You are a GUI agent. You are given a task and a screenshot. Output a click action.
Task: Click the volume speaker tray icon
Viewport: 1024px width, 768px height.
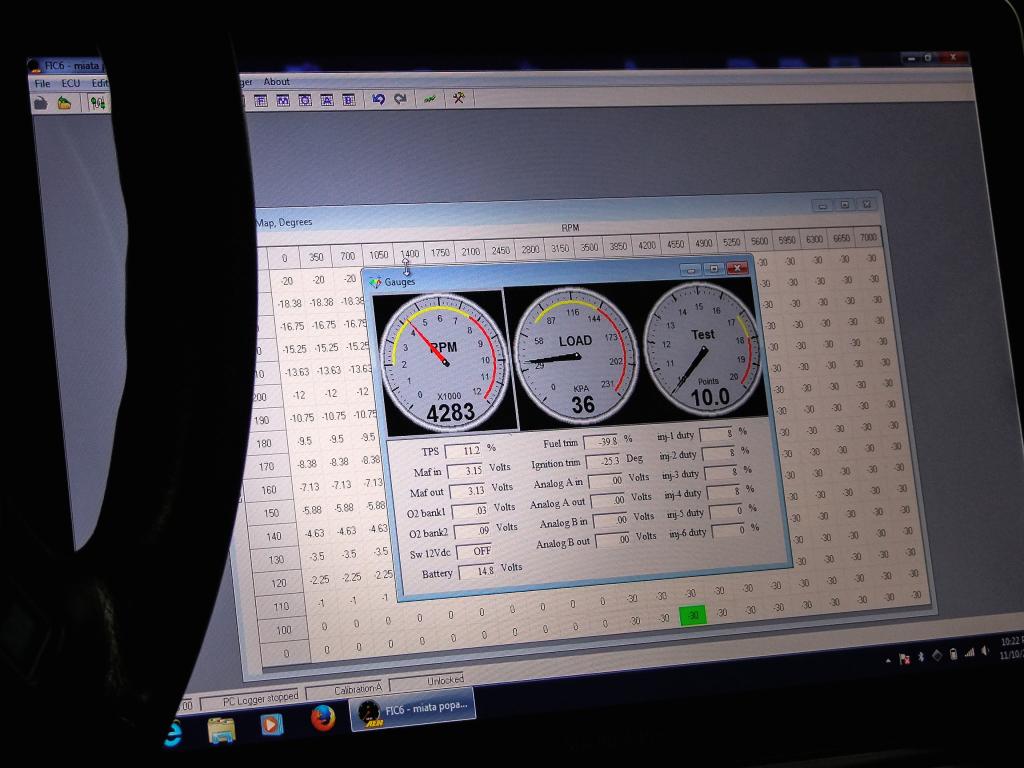[985, 650]
